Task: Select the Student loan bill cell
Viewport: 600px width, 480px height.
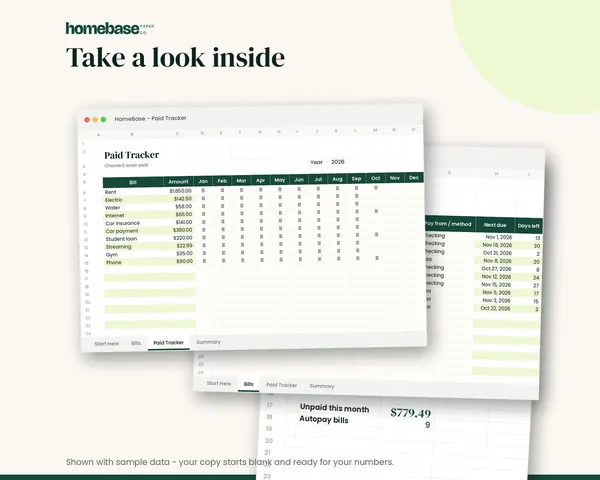Action: 134,239
